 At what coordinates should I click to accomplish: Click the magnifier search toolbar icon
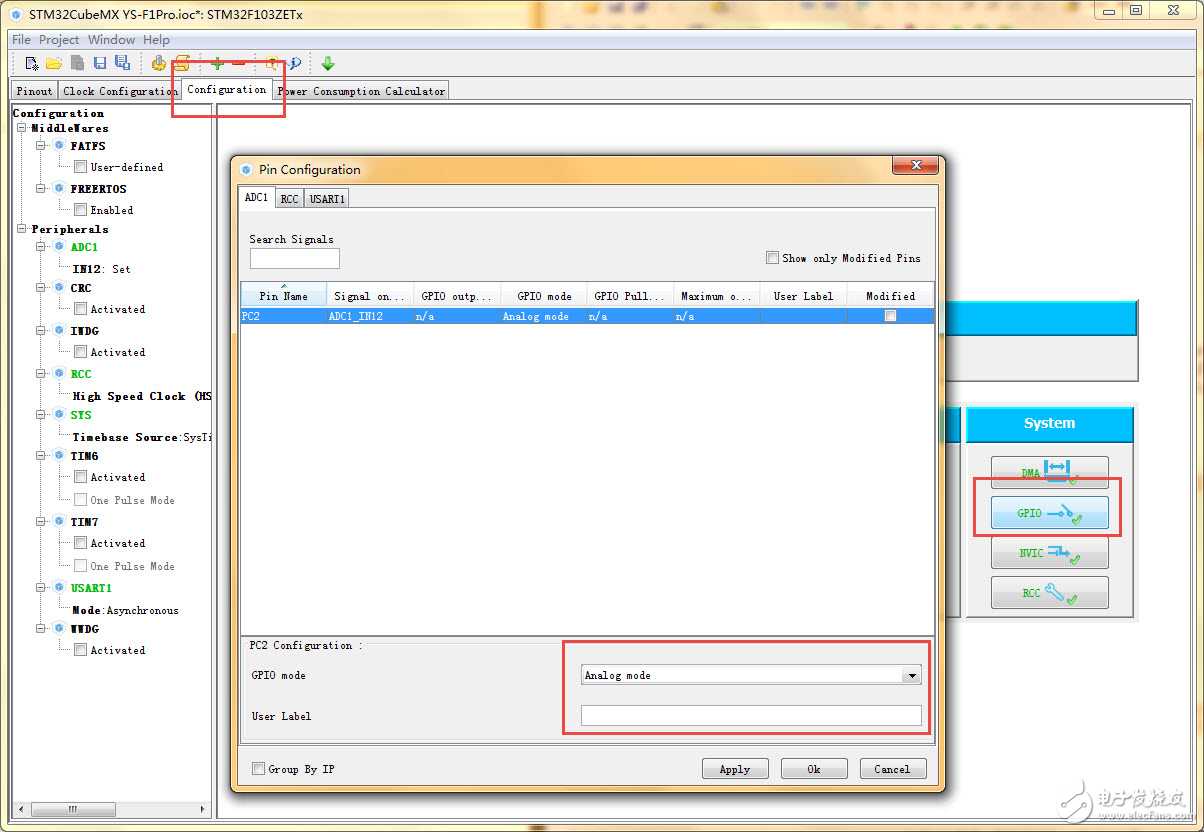[295, 63]
